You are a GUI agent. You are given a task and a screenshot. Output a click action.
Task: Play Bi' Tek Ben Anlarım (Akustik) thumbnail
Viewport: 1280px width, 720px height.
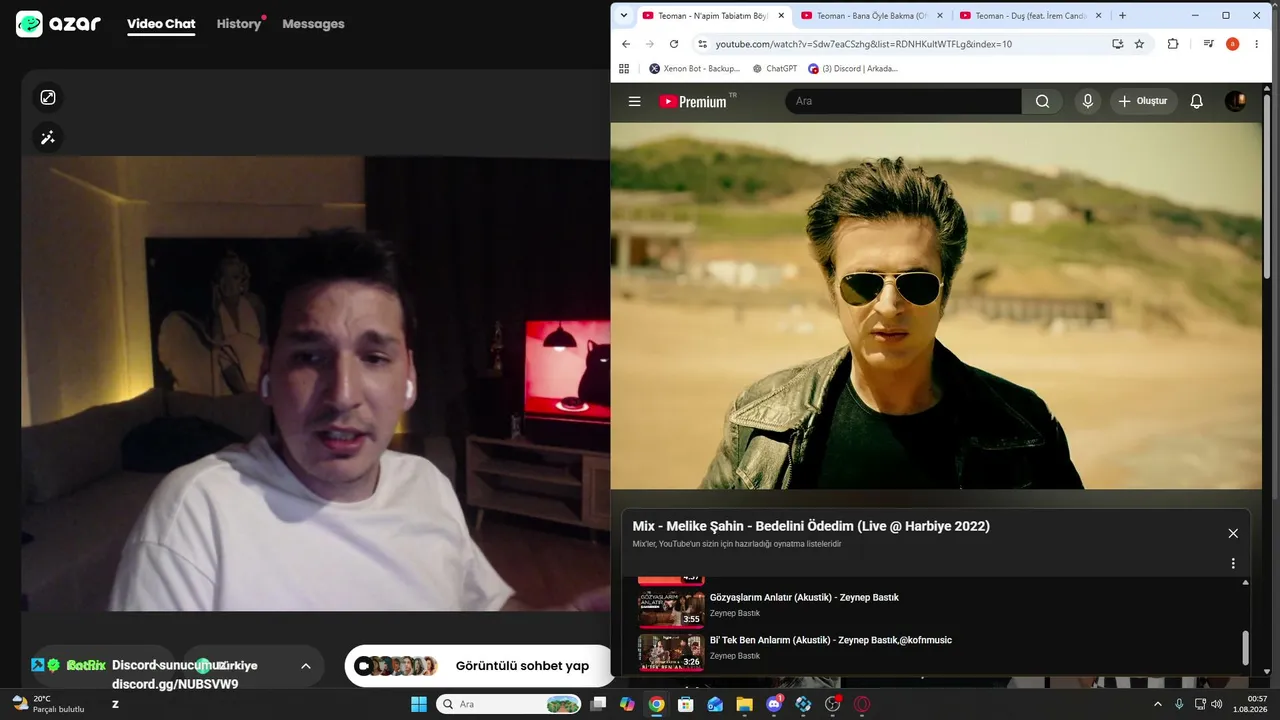pyautogui.click(x=671, y=651)
